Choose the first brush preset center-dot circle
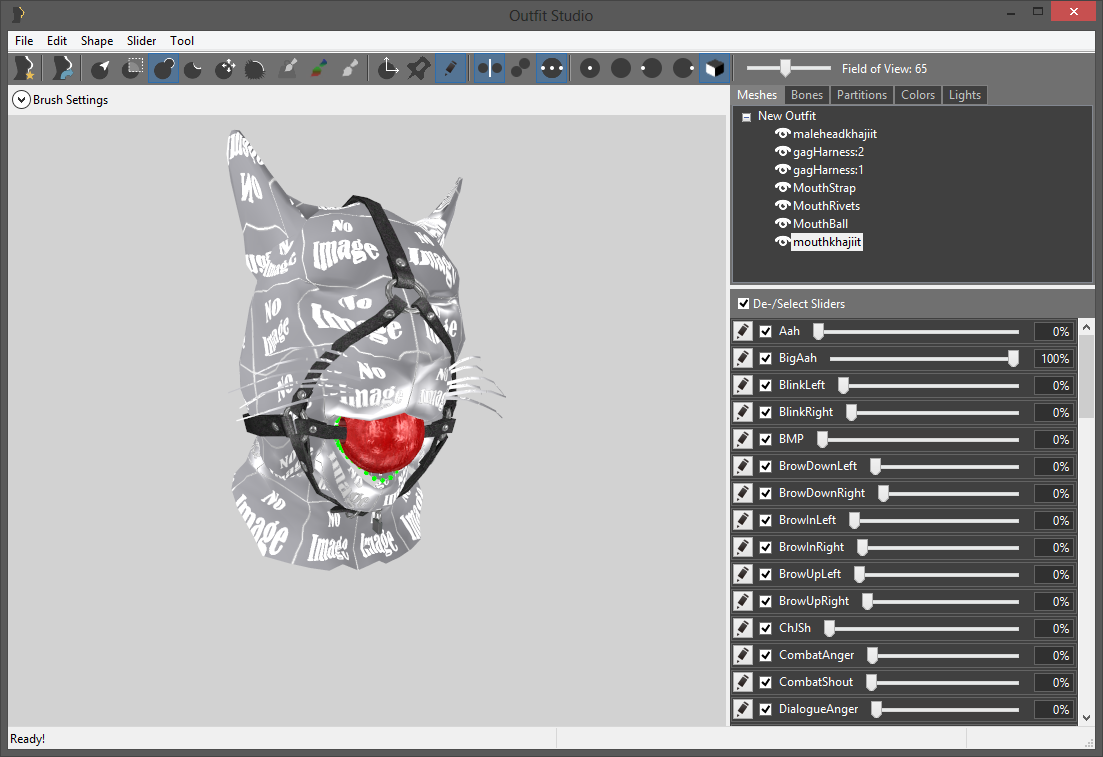 pyautogui.click(x=589, y=68)
